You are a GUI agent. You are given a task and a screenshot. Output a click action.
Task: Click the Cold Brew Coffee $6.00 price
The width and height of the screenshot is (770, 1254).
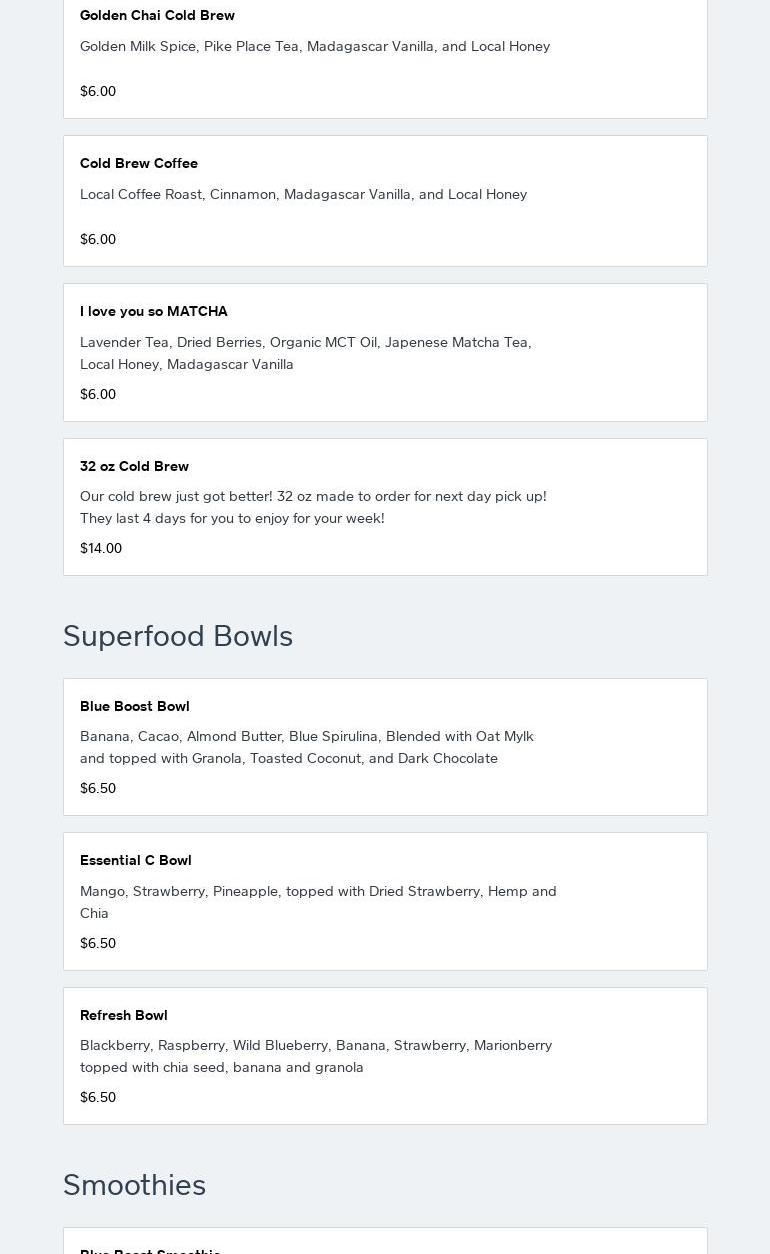(98, 239)
